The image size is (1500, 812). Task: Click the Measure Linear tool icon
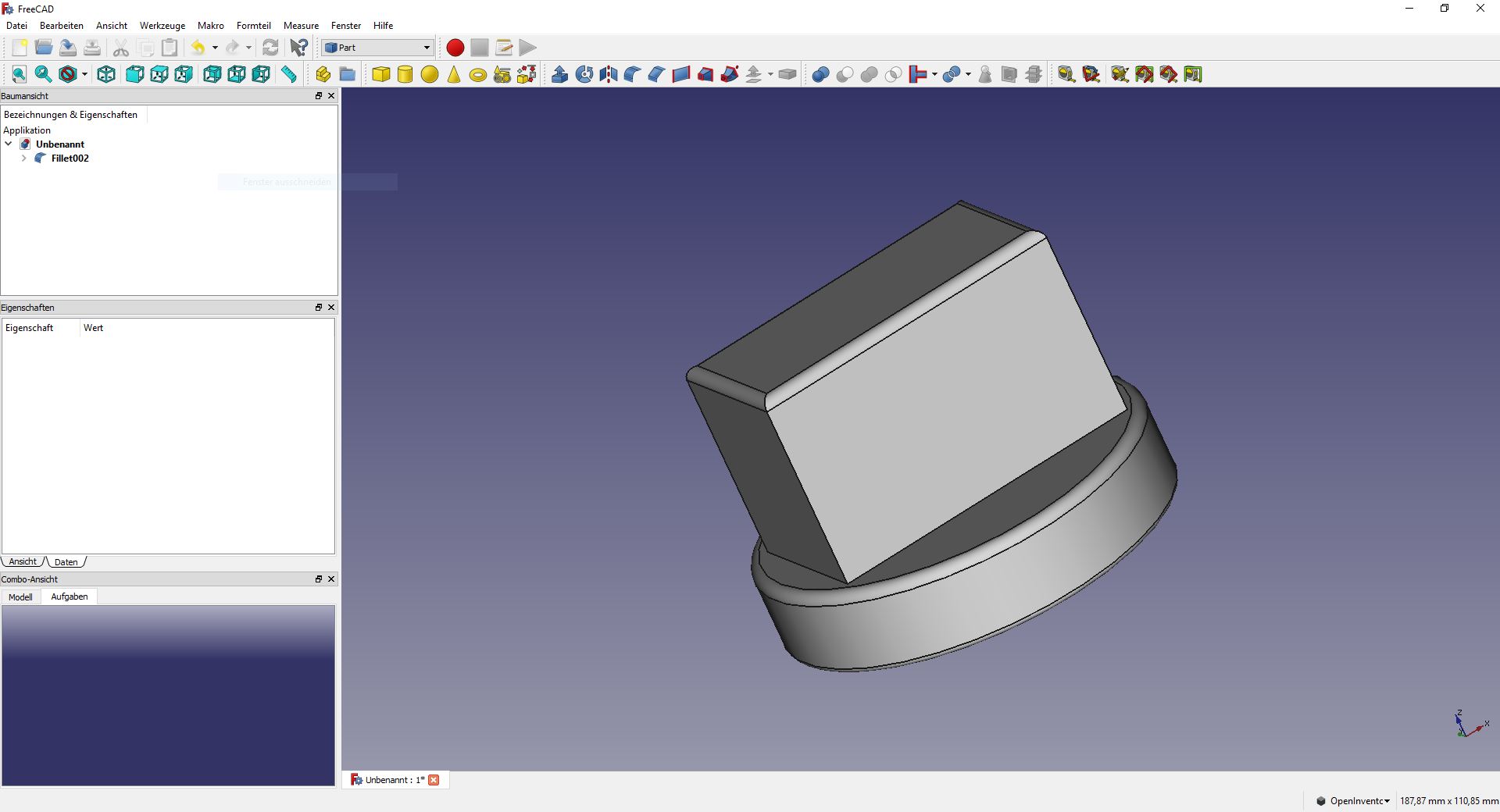pos(1066,74)
